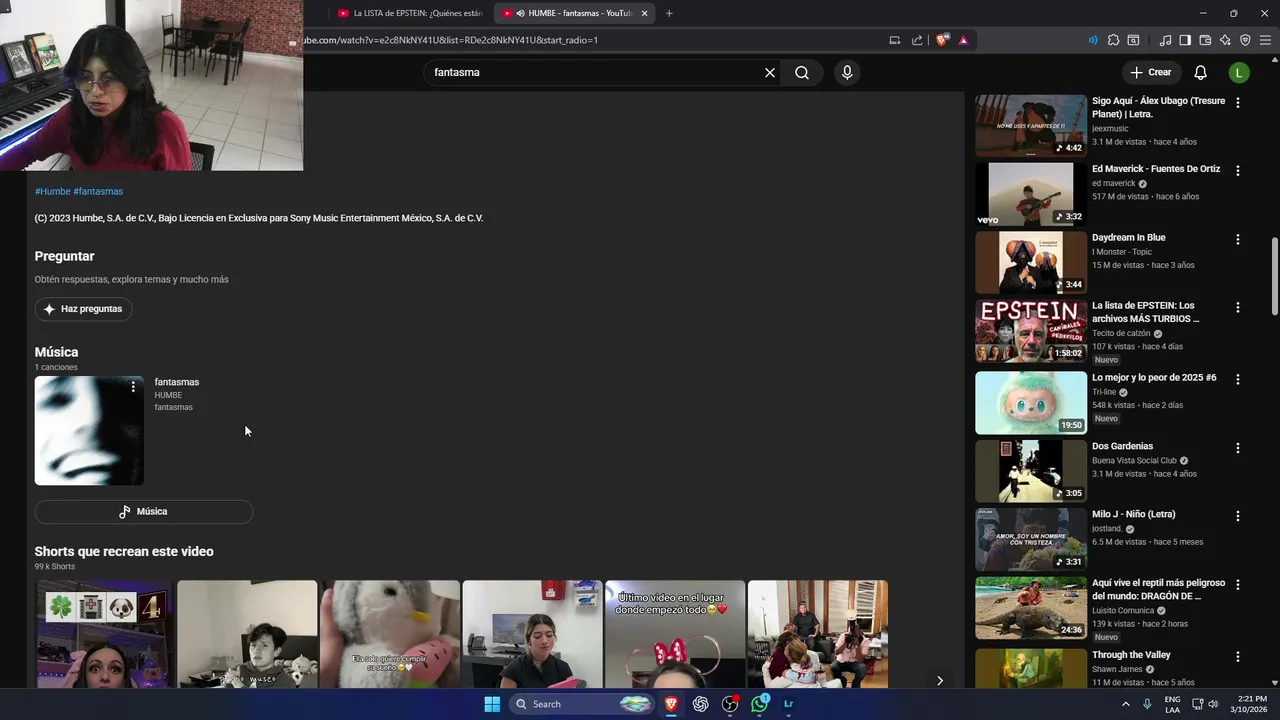Screen dimensions: 1280x720
Task: Click the #fantasmas hashtag link
Action: 98,191
